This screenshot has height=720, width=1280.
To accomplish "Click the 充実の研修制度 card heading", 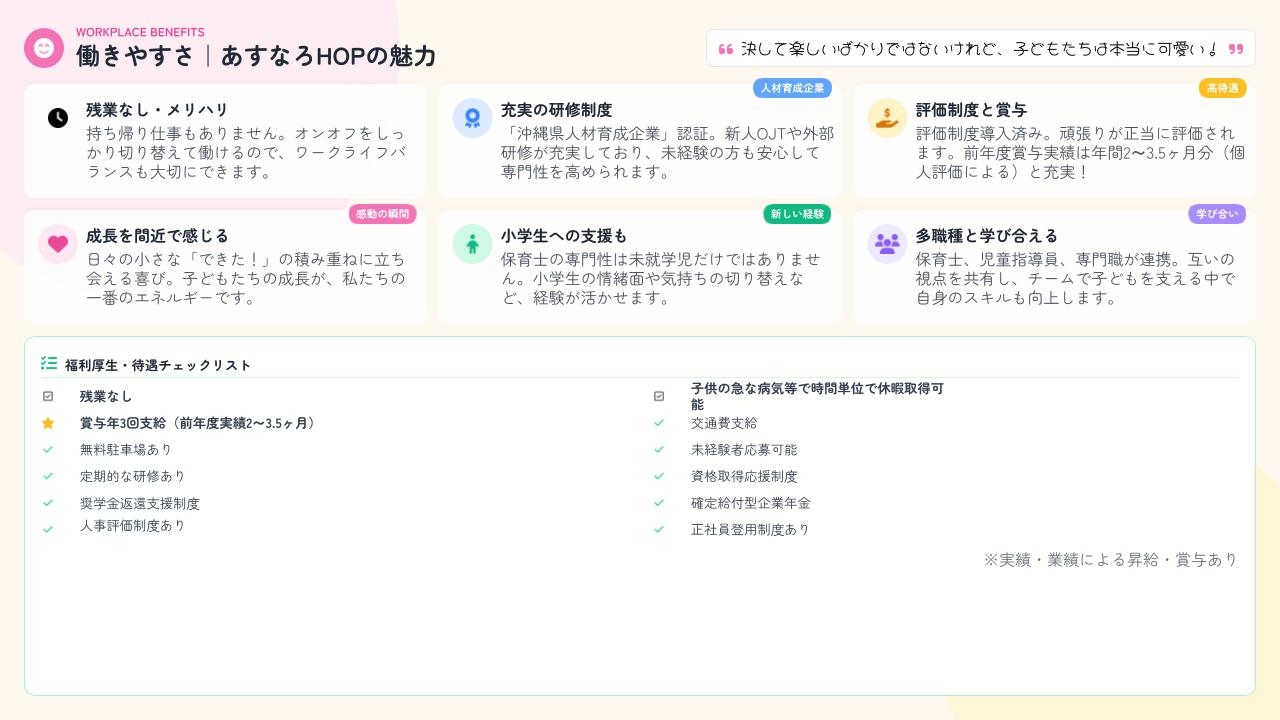I will (556, 110).
